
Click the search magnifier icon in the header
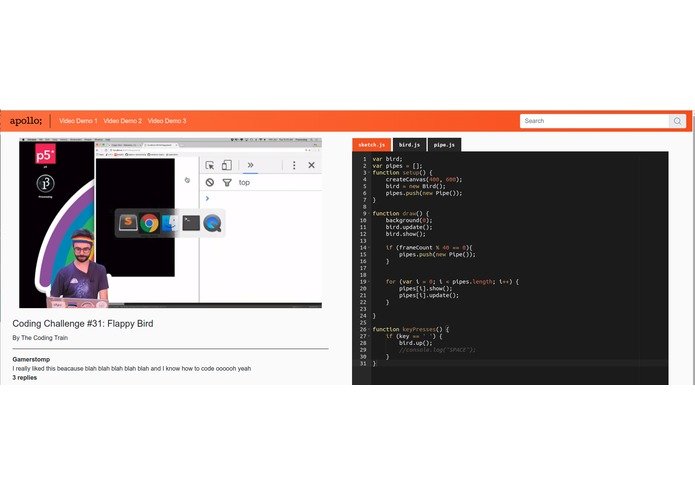point(677,121)
